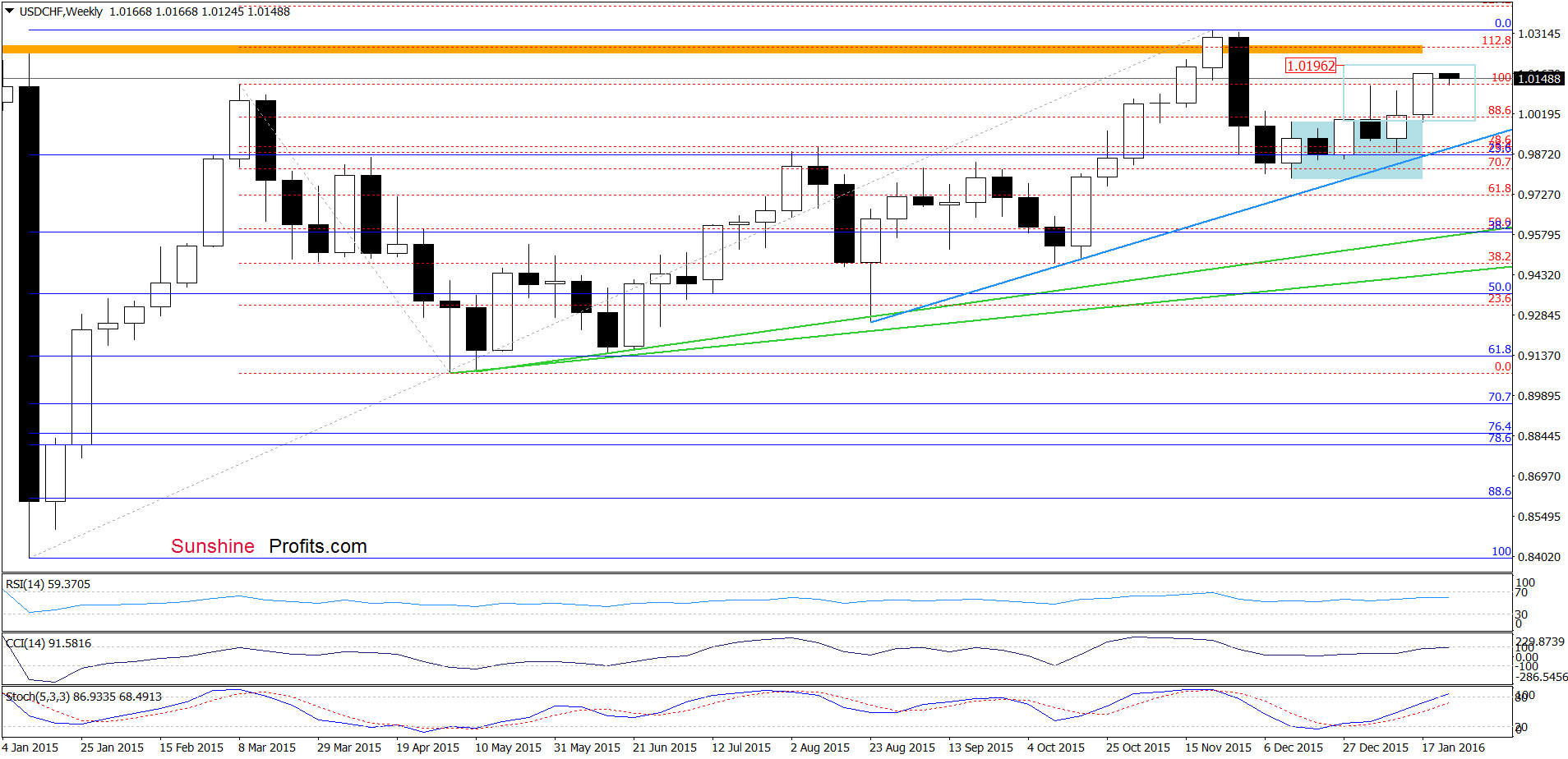This screenshot has height=759, width=1568.
Task: Click the blue 100 label near 0.84020
Action: click(1501, 551)
